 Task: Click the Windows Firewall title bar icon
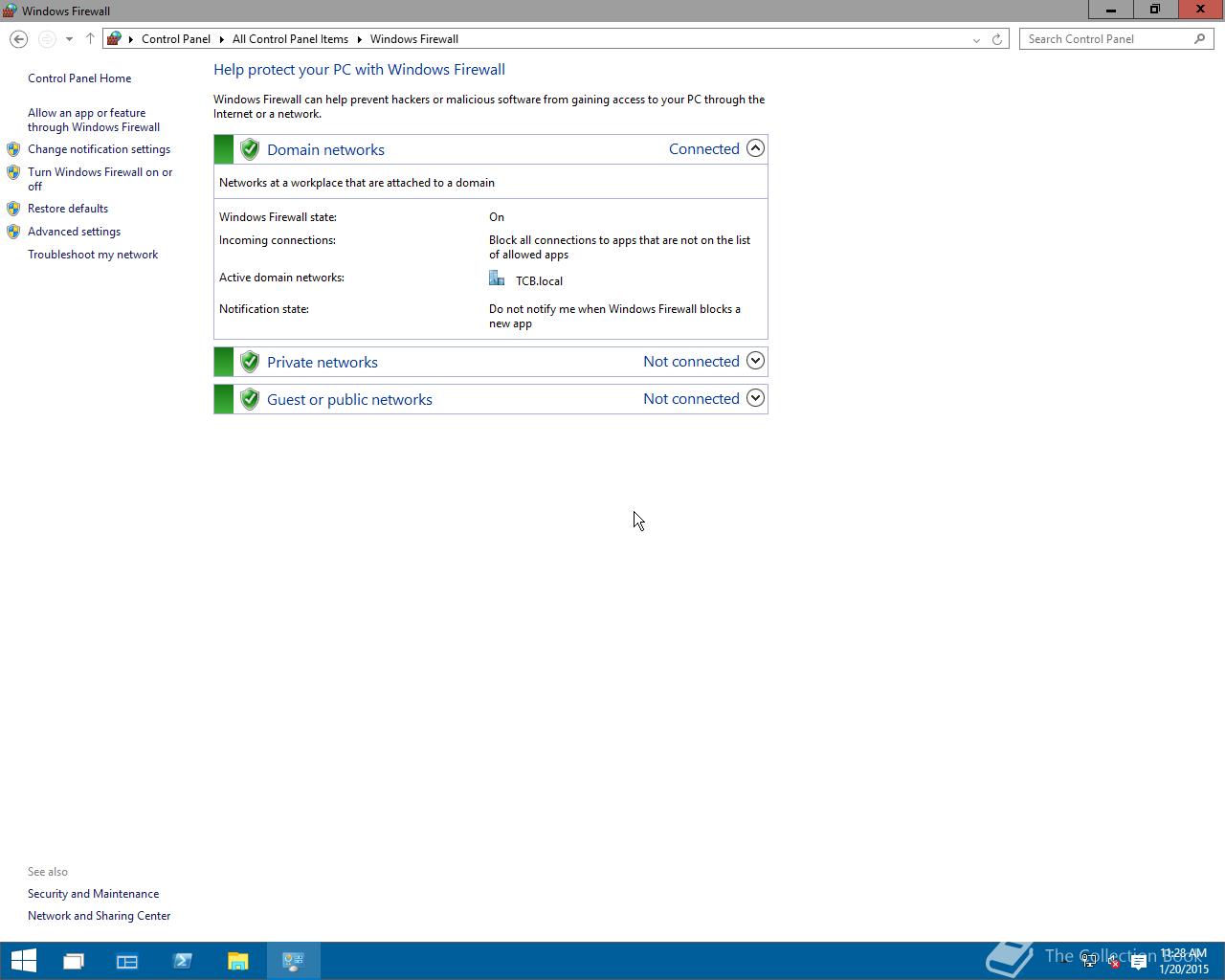(x=10, y=11)
